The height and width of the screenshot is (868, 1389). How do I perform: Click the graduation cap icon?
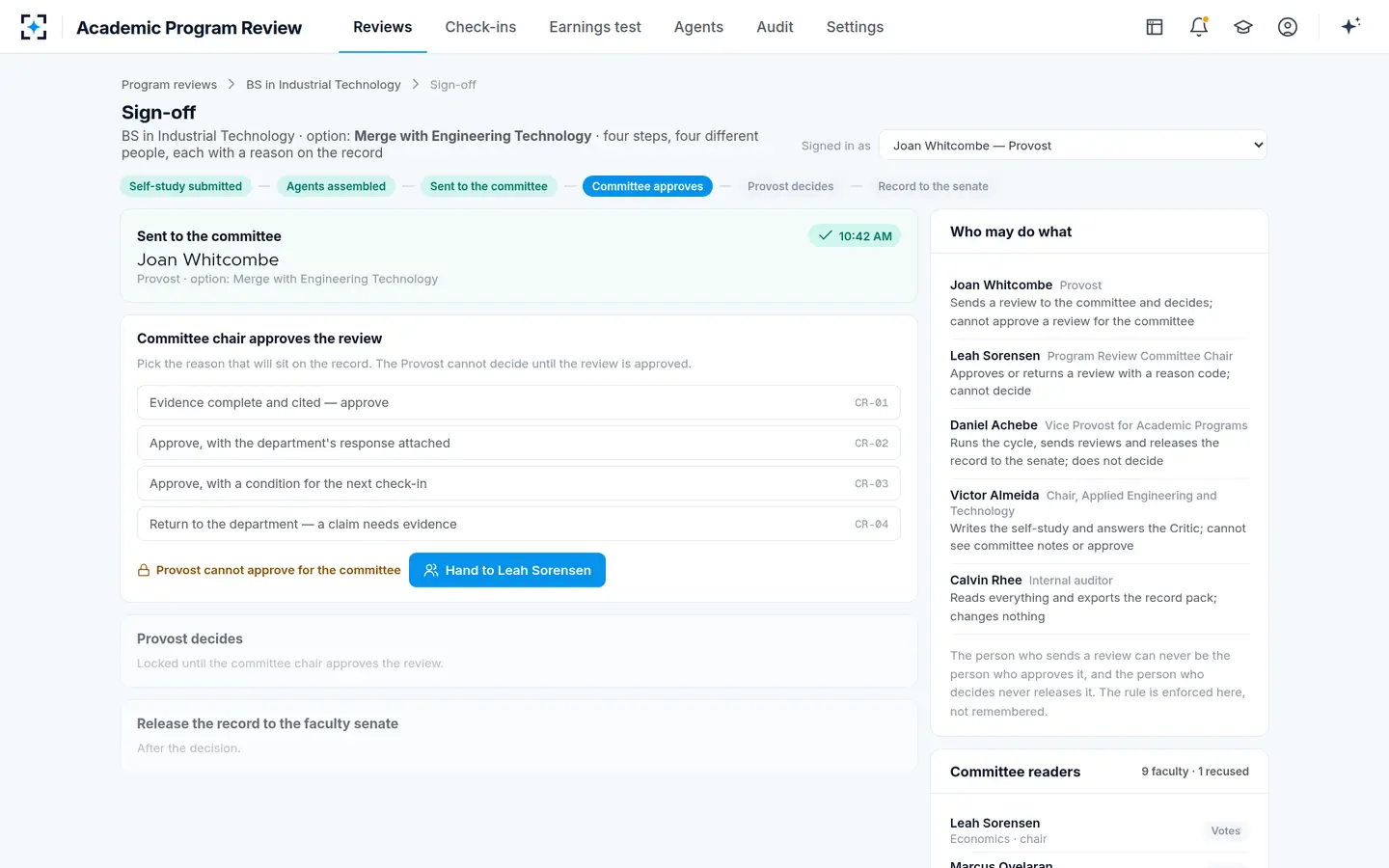[1243, 27]
